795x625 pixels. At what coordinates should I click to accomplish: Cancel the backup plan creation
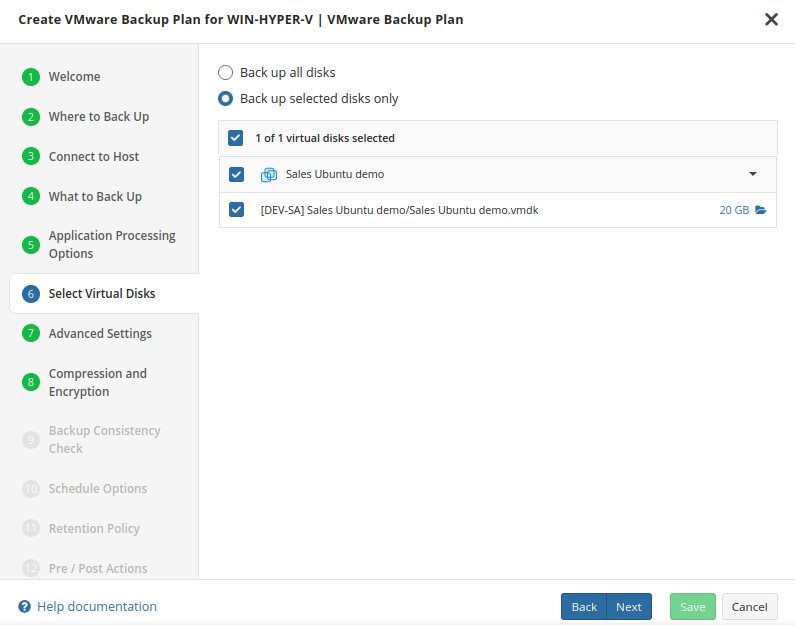pos(749,607)
